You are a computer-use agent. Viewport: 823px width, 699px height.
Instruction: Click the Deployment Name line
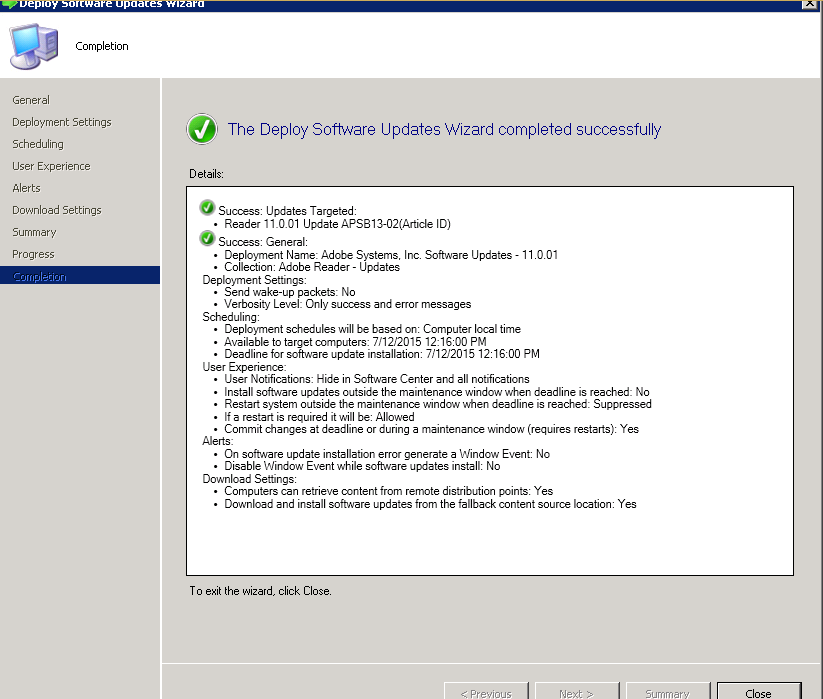pyautogui.click(x=391, y=255)
